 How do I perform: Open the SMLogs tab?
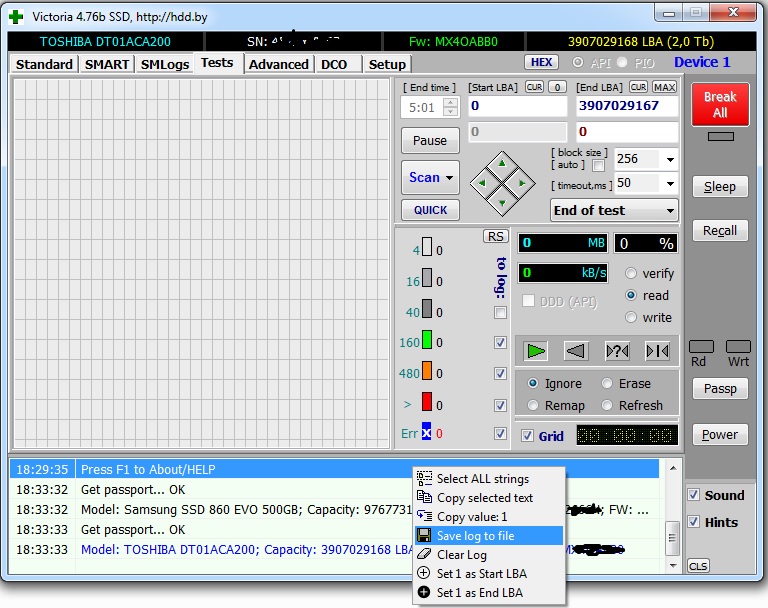click(165, 65)
